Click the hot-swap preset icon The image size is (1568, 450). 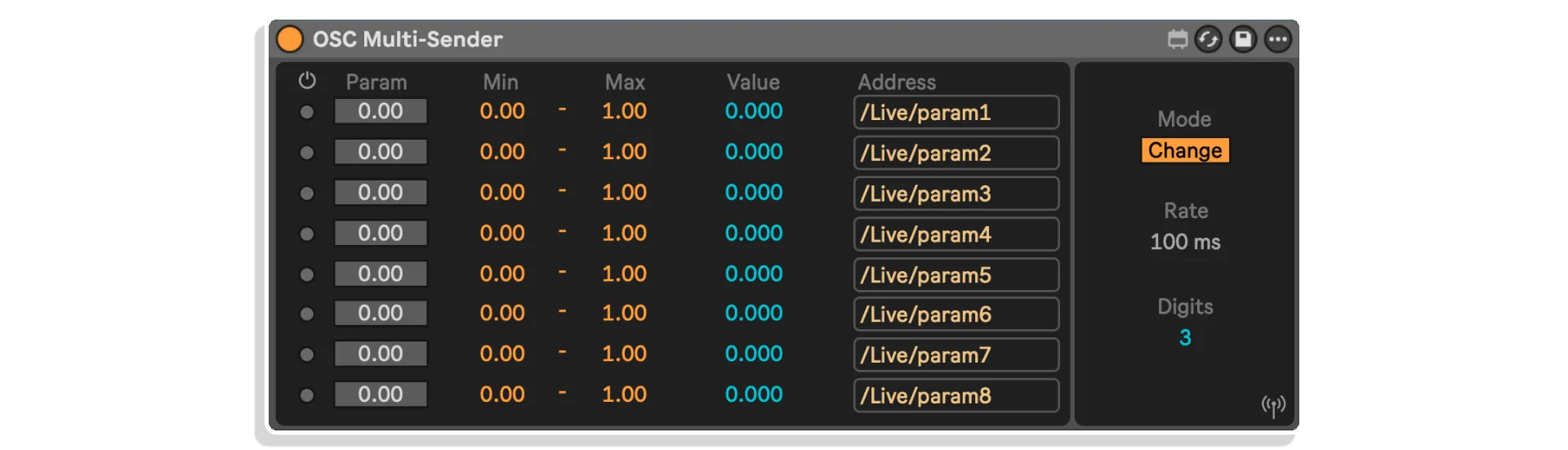(x=1209, y=39)
